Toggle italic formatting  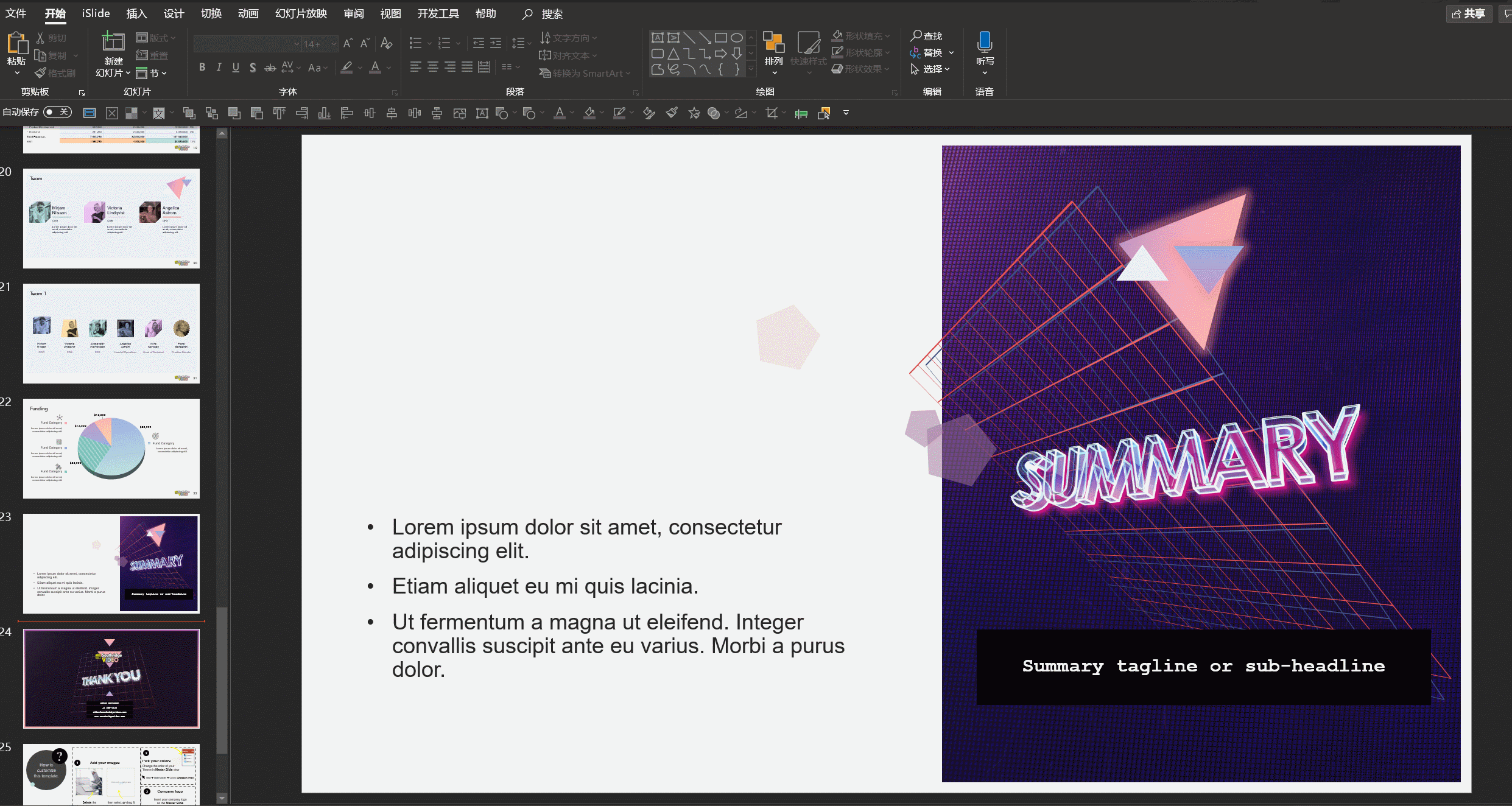219,68
